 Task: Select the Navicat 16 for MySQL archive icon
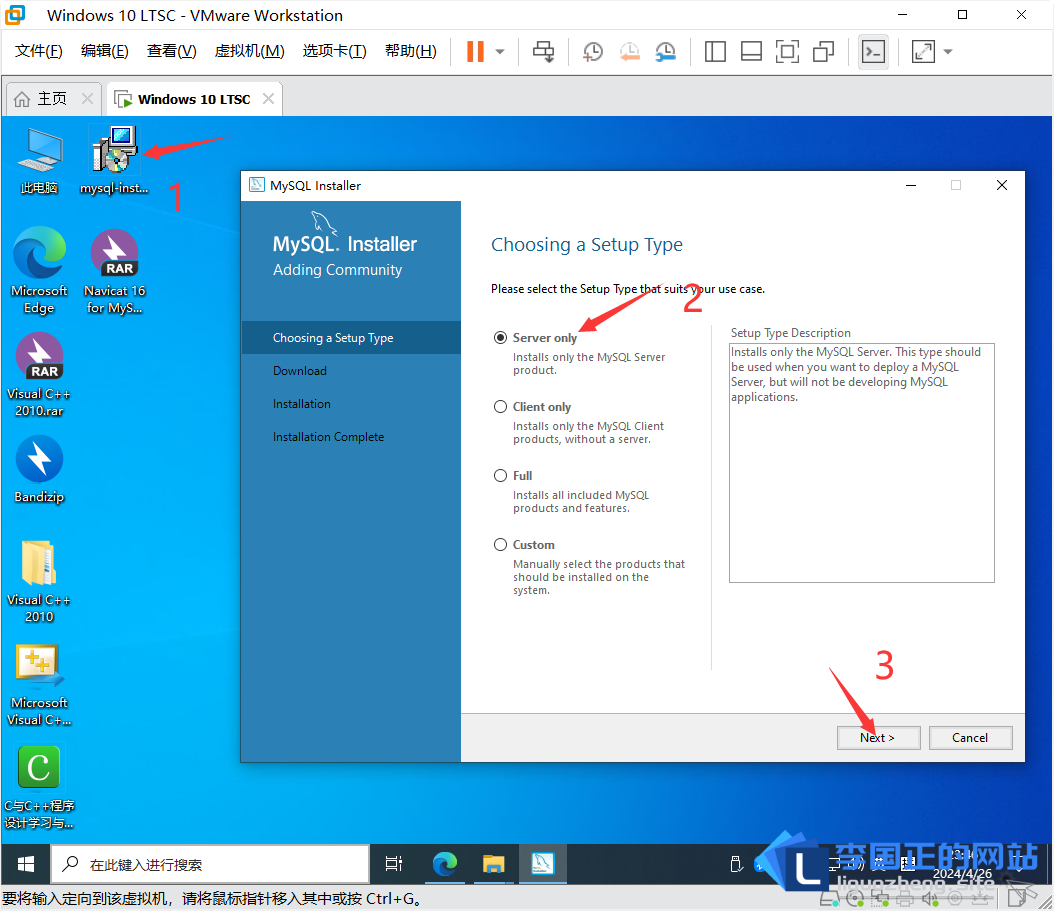pos(114,271)
